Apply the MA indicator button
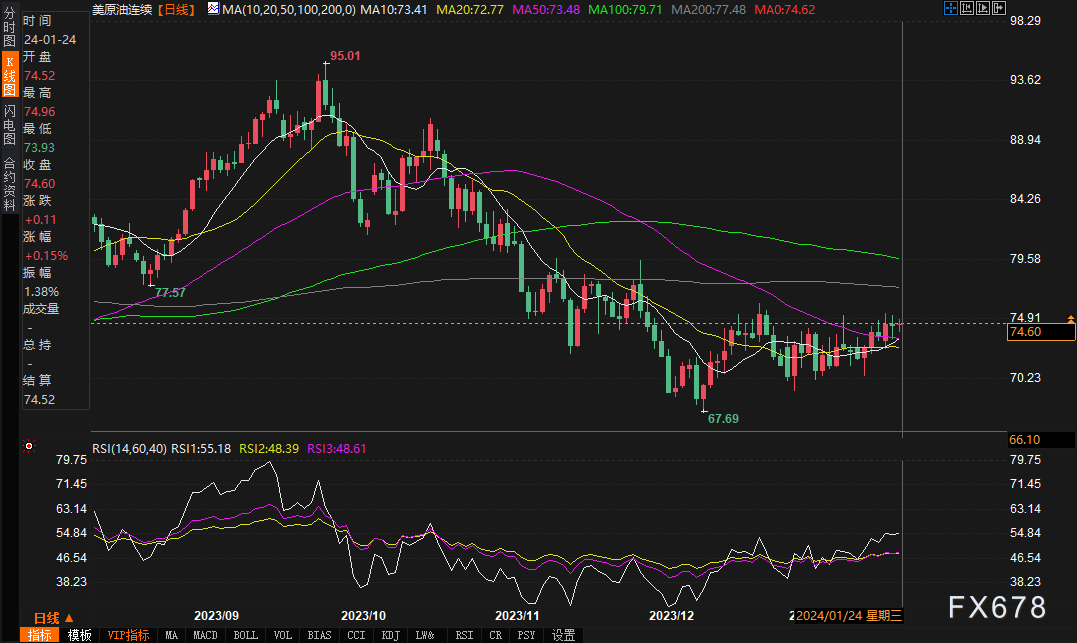Image resolution: width=1077 pixels, height=643 pixels. [x=171, y=635]
